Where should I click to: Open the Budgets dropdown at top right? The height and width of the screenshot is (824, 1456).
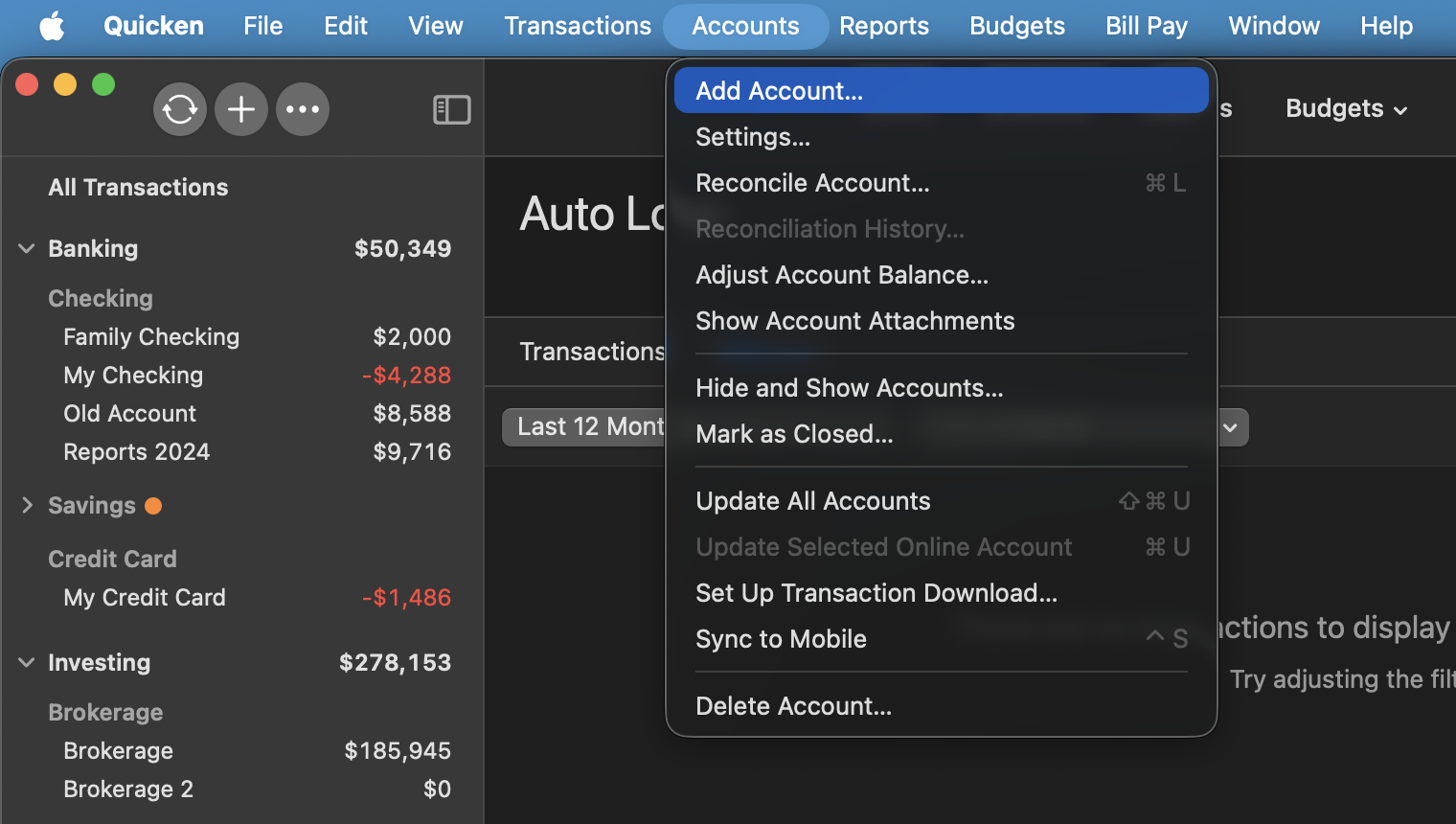tap(1346, 108)
